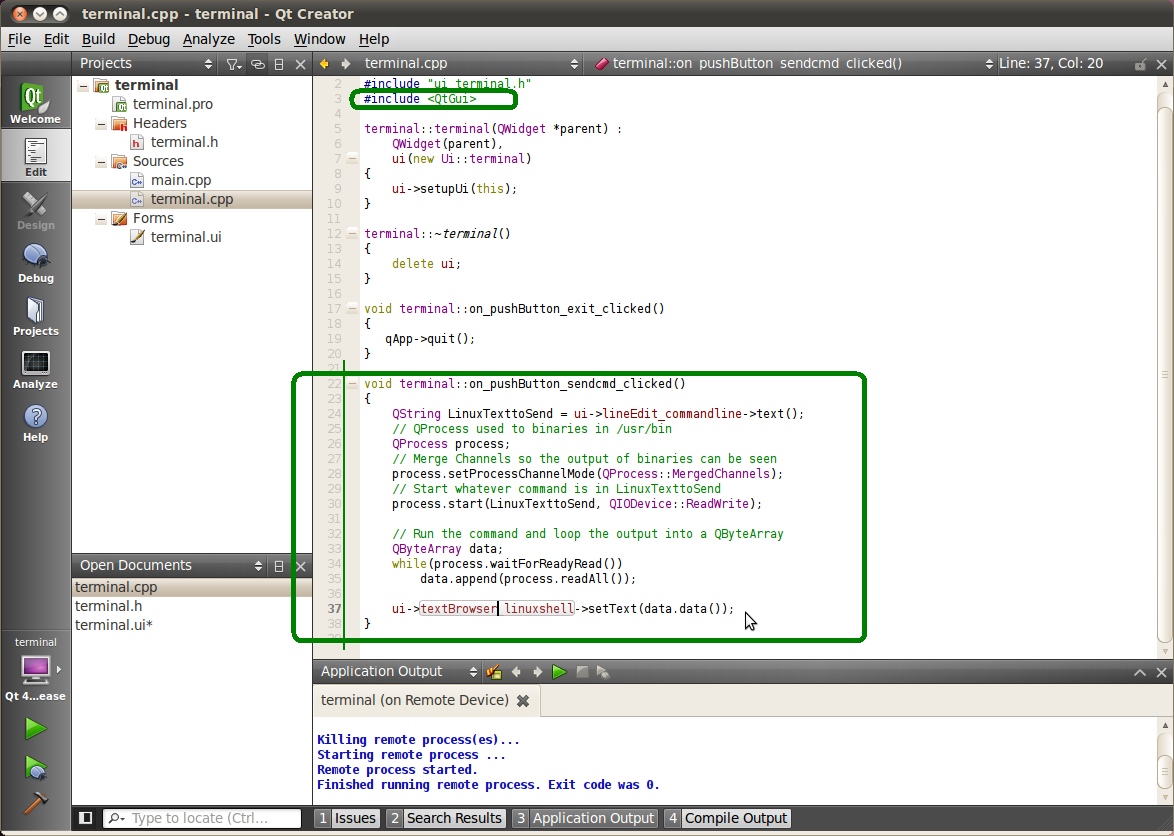Go to previous item in Application Output
Image resolution: width=1174 pixels, height=836 pixels.
point(516,672)
